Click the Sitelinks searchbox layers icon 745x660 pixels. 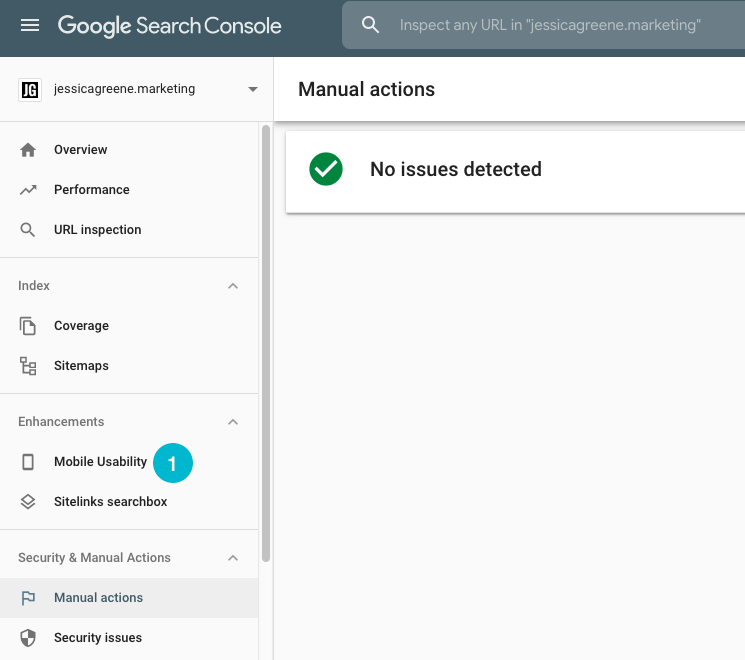tap(28, 502)
